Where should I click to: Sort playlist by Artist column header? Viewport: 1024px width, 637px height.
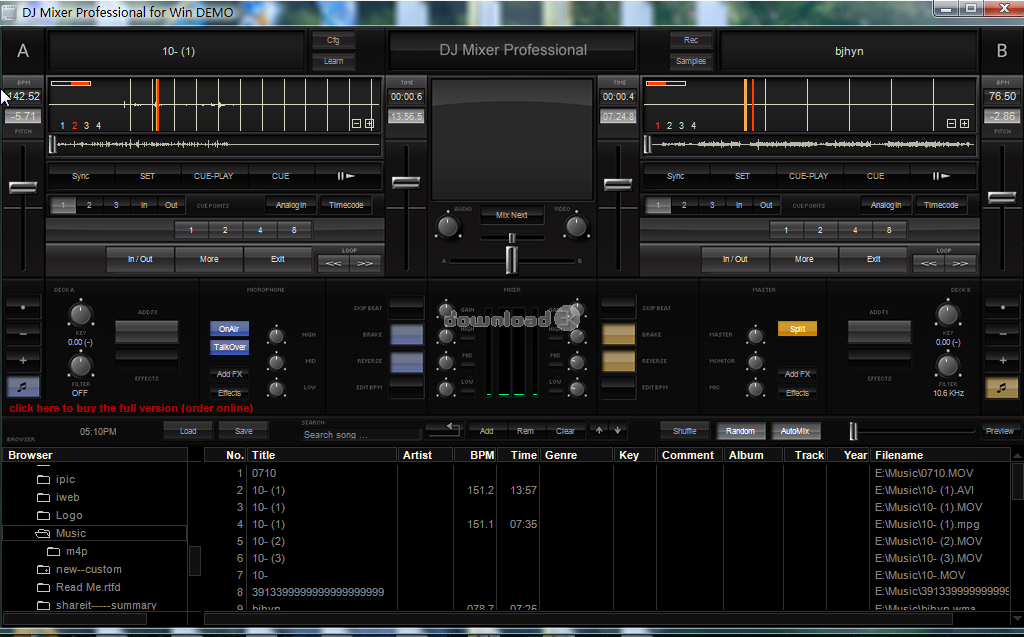[425, 455]
